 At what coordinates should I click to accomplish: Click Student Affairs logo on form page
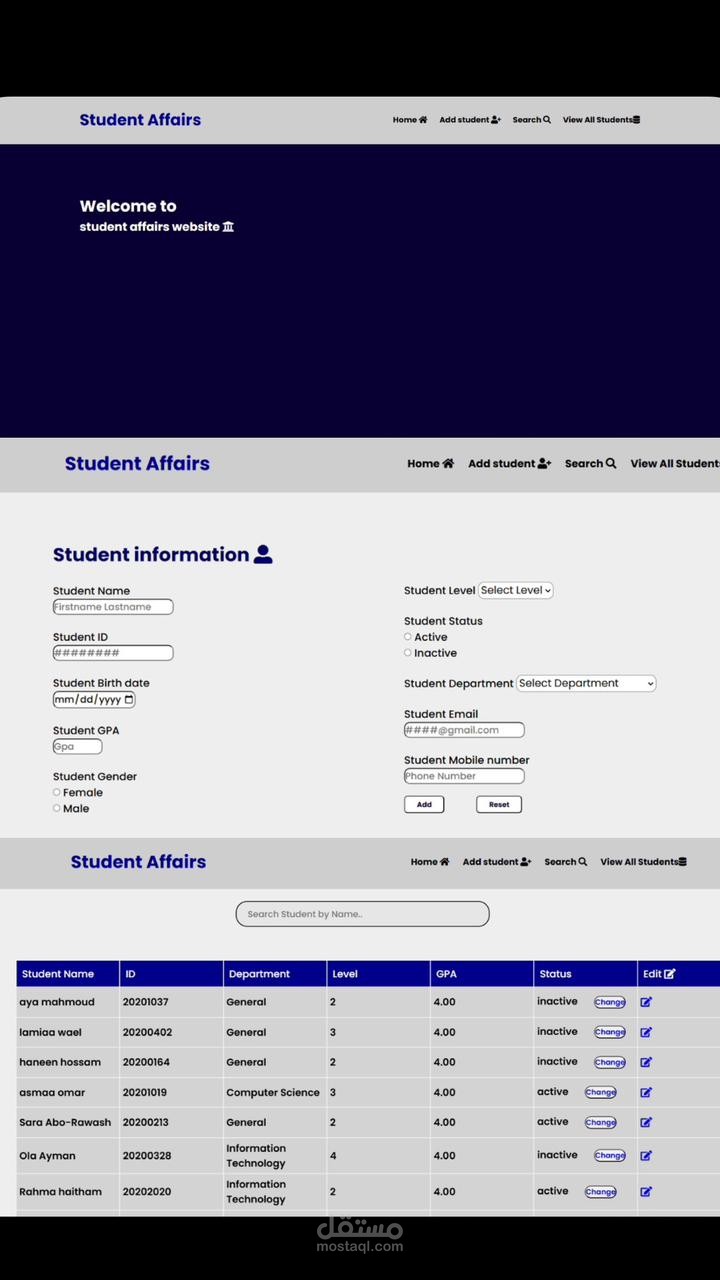pyautogui.click(x=137, y=464)
